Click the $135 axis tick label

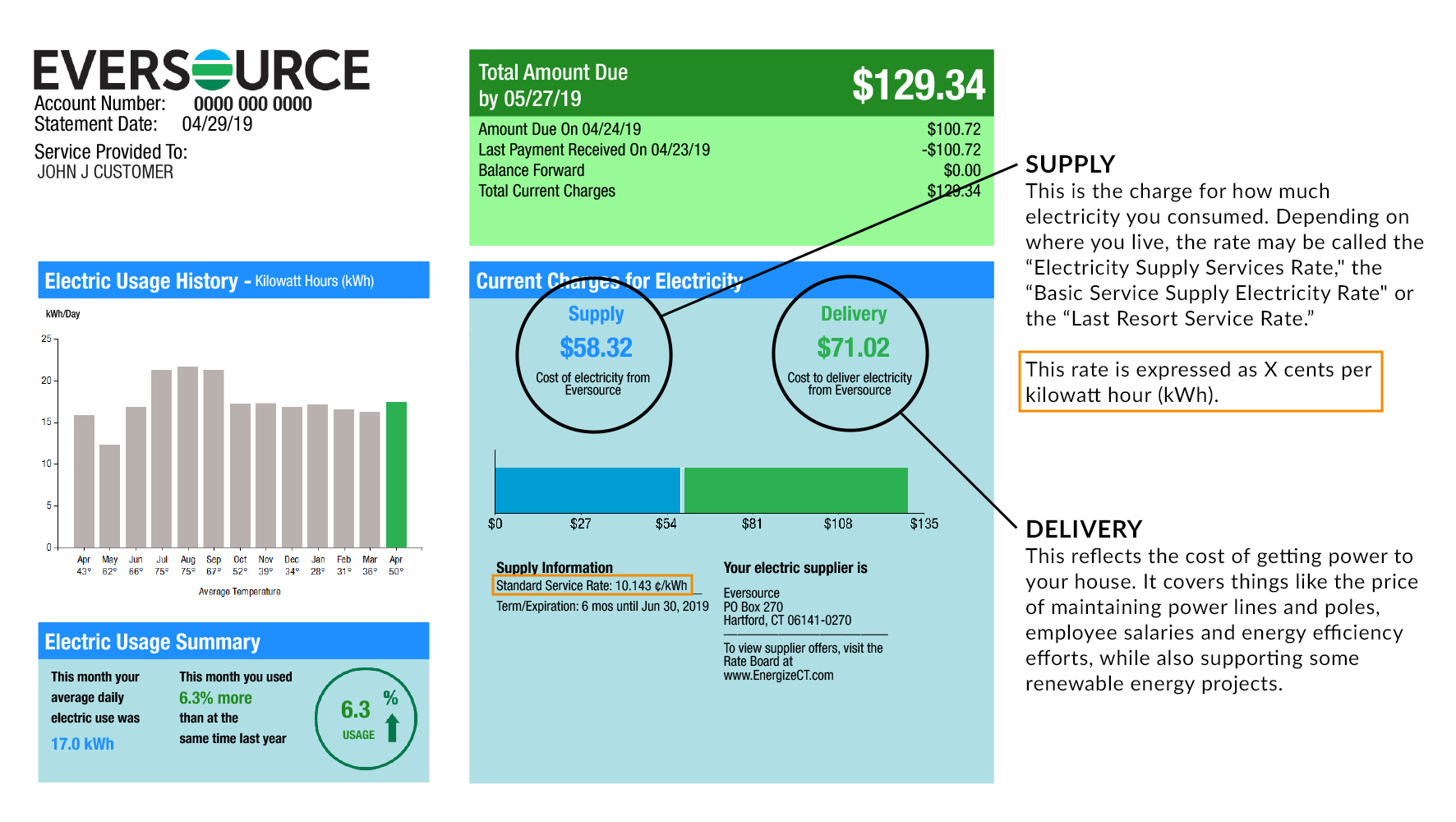point(924,524)
